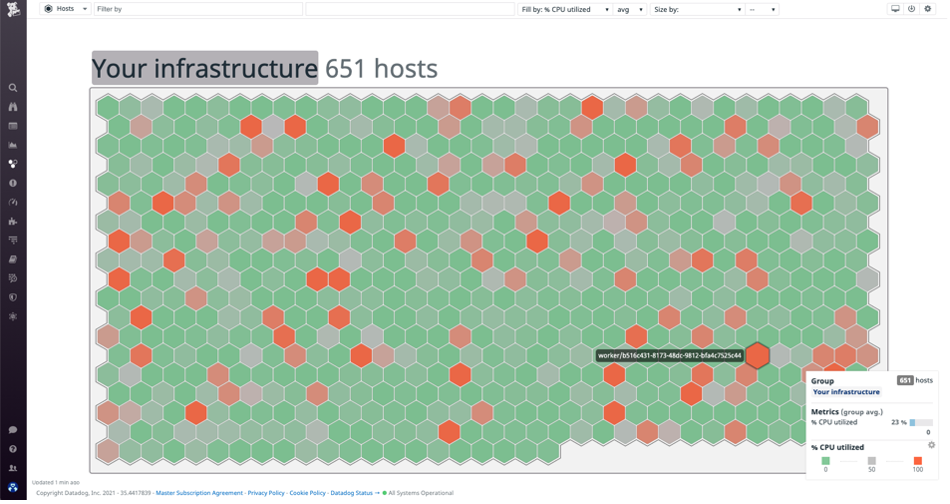Open the size aggregation dropdown showing dashes

[762, 10]
